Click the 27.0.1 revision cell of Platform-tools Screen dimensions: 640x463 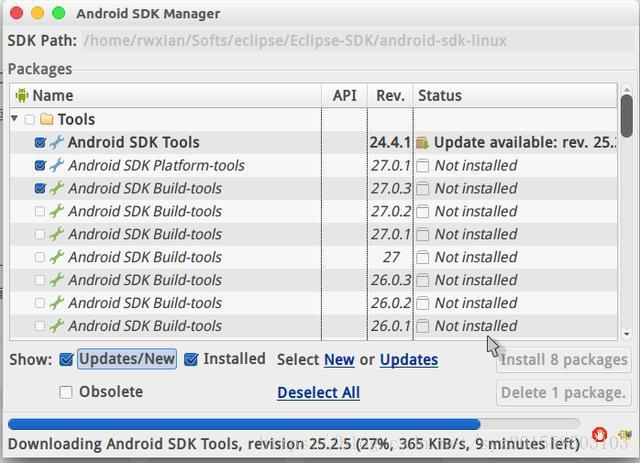pos(391,165)
